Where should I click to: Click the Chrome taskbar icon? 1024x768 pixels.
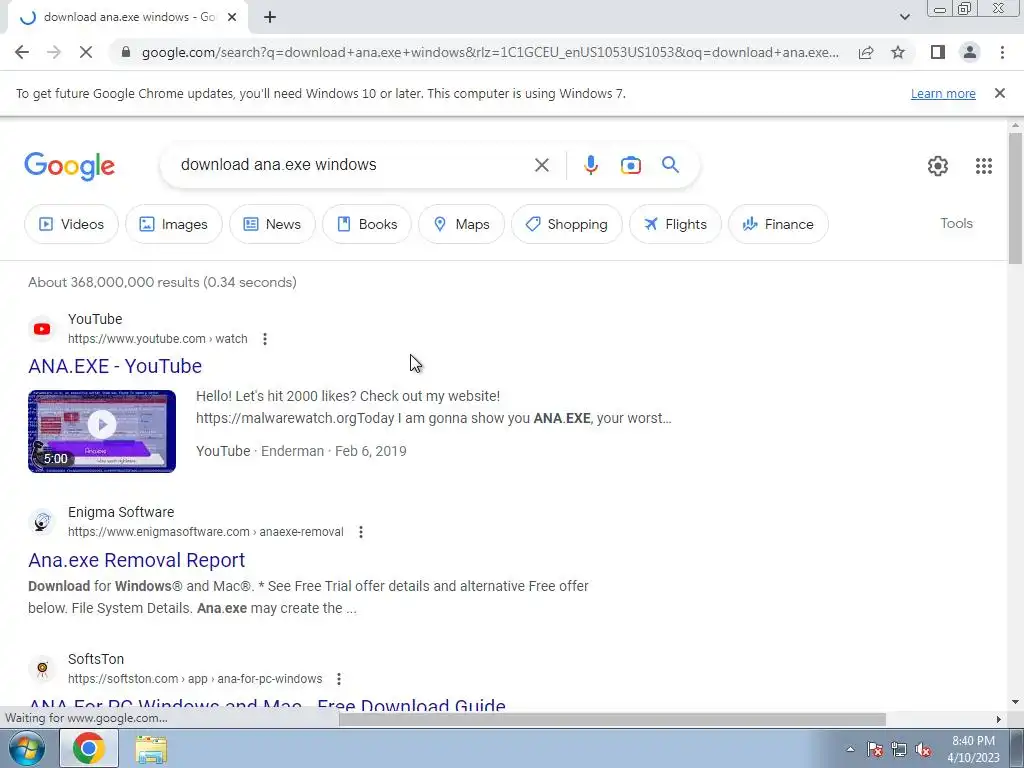tap(89, 748)
